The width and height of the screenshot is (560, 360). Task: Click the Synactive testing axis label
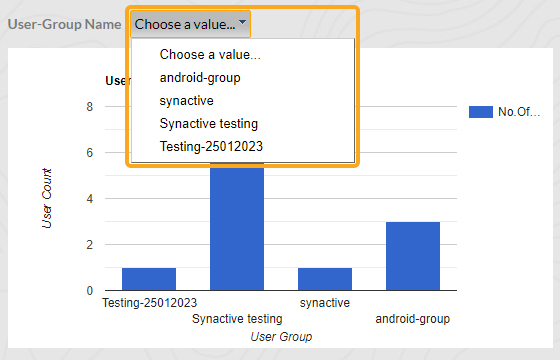point(237,319)
